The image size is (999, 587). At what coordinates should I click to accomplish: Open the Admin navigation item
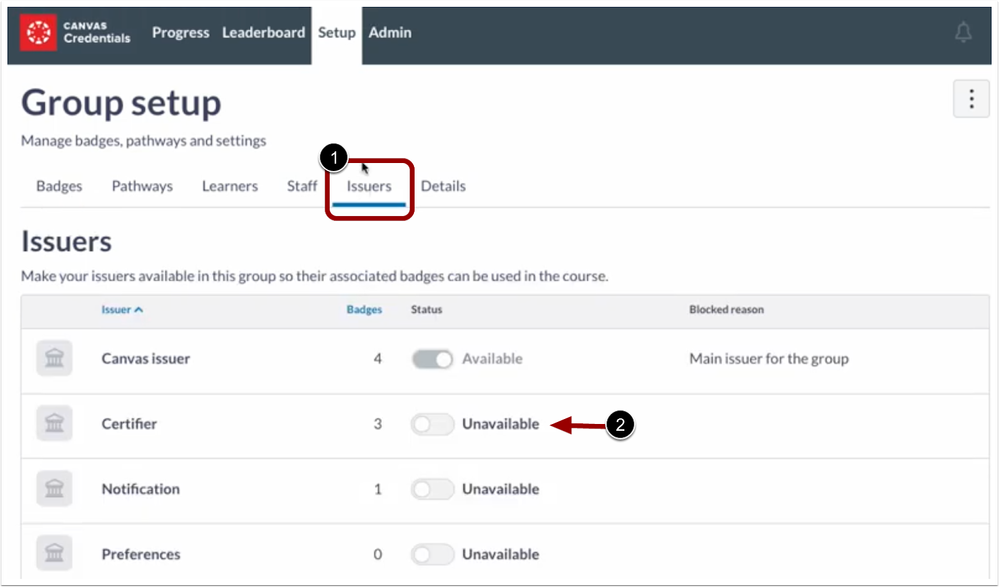[x=390, y=33]
